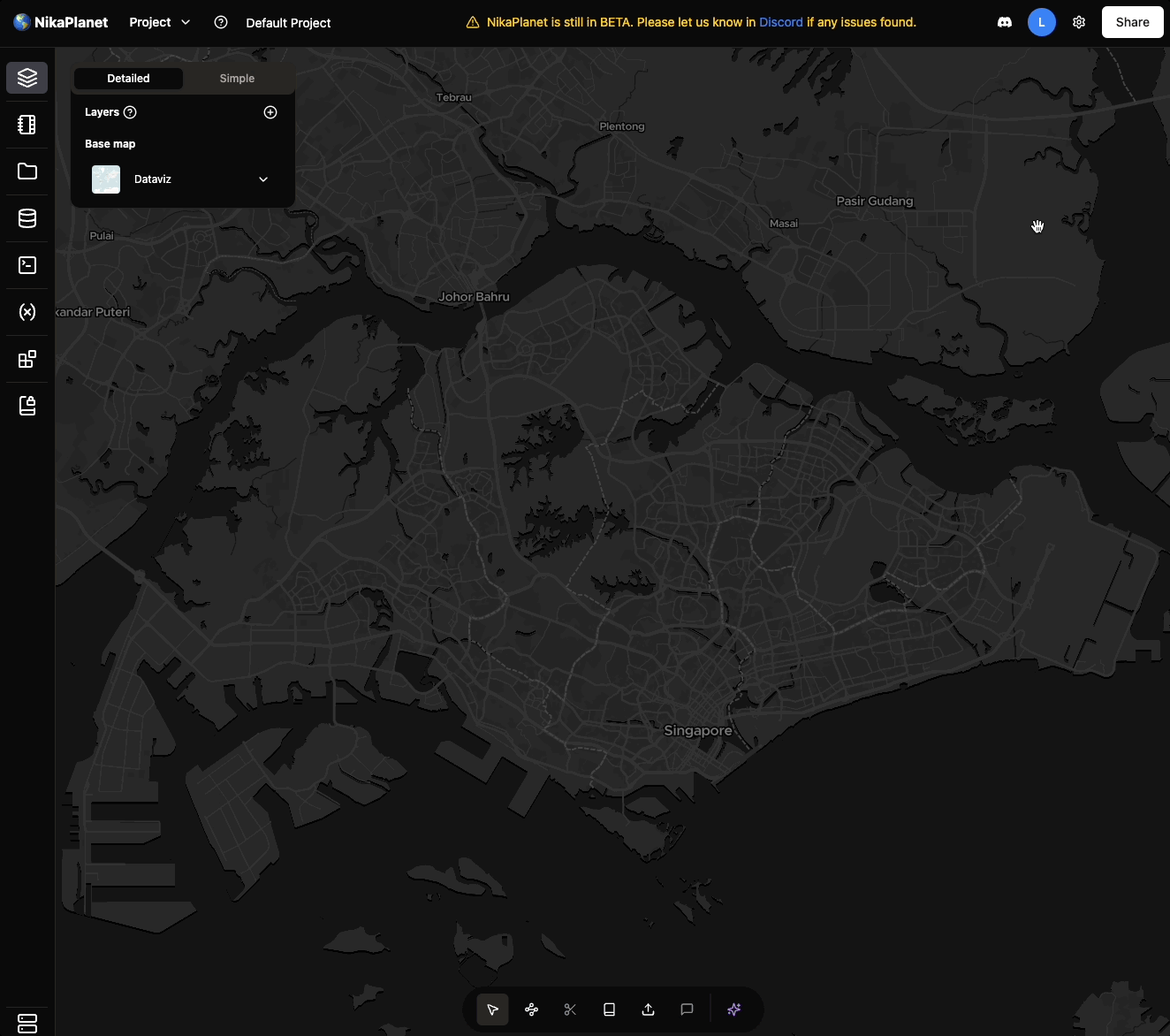
Task: Open the Layers panel in the sidebar
Action: point(27,78)
